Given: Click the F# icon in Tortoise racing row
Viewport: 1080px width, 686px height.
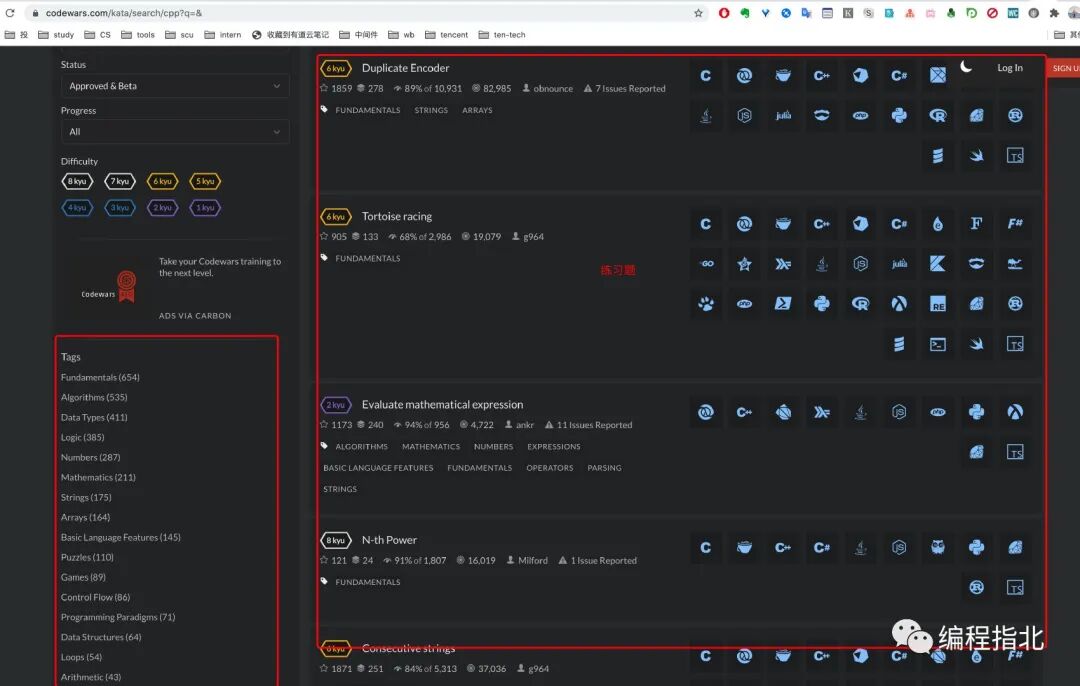Looking at the screenshot, I should pos(1015,224).
